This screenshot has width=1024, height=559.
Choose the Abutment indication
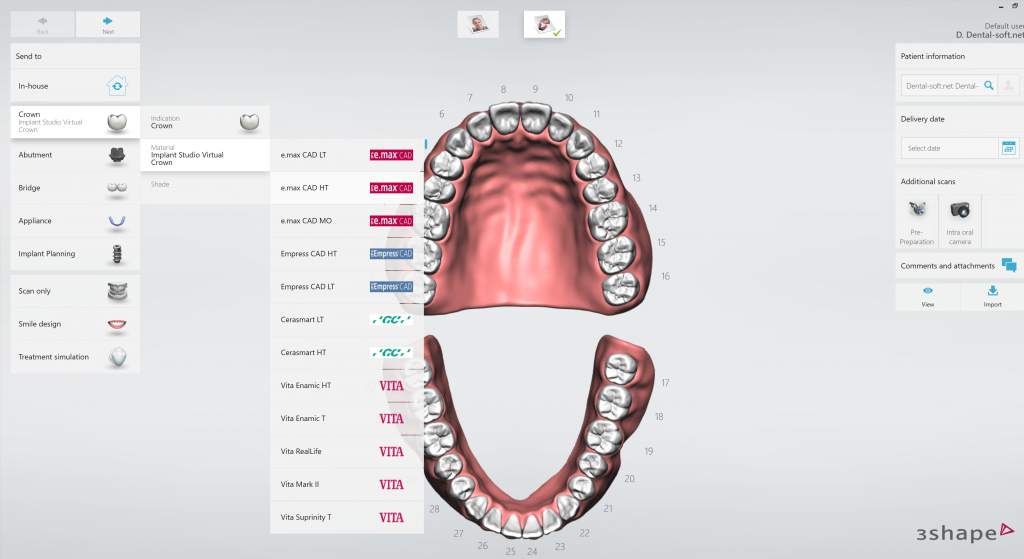(x=75, y=155)
